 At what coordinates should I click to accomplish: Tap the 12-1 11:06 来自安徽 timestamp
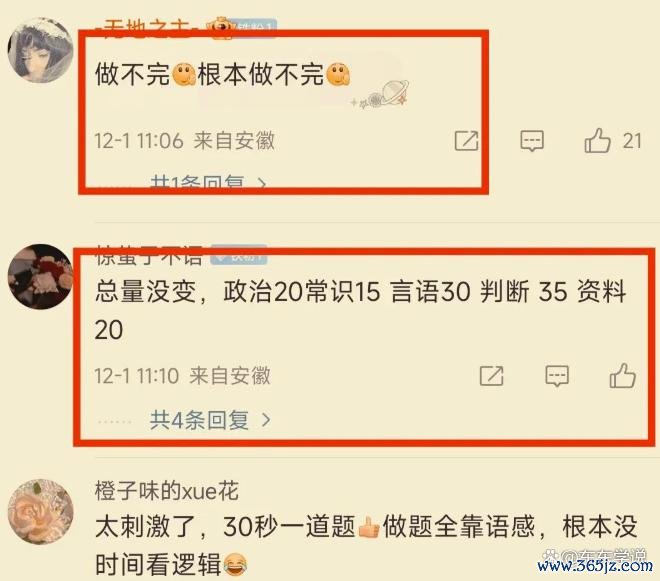pos(184,141)
